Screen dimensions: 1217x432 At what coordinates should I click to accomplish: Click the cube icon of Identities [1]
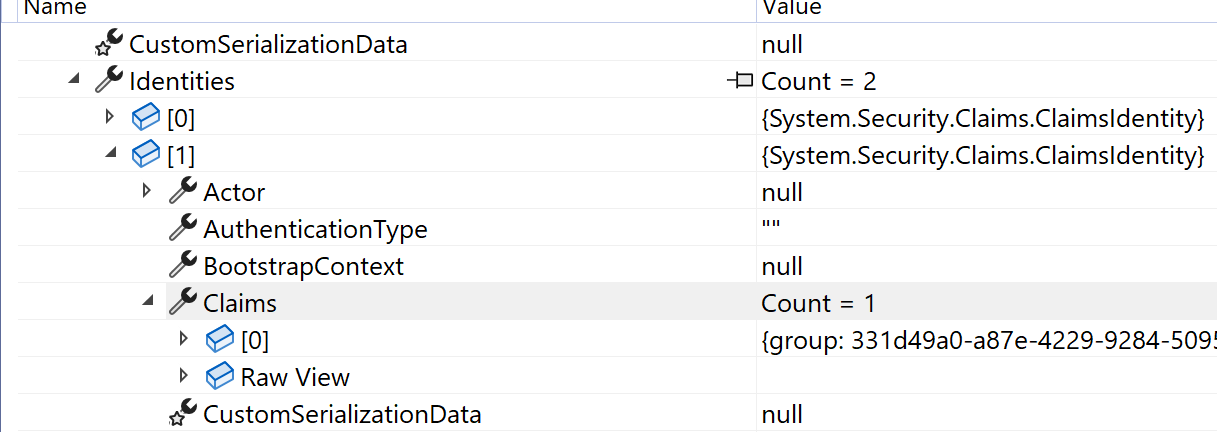[146, 155]
